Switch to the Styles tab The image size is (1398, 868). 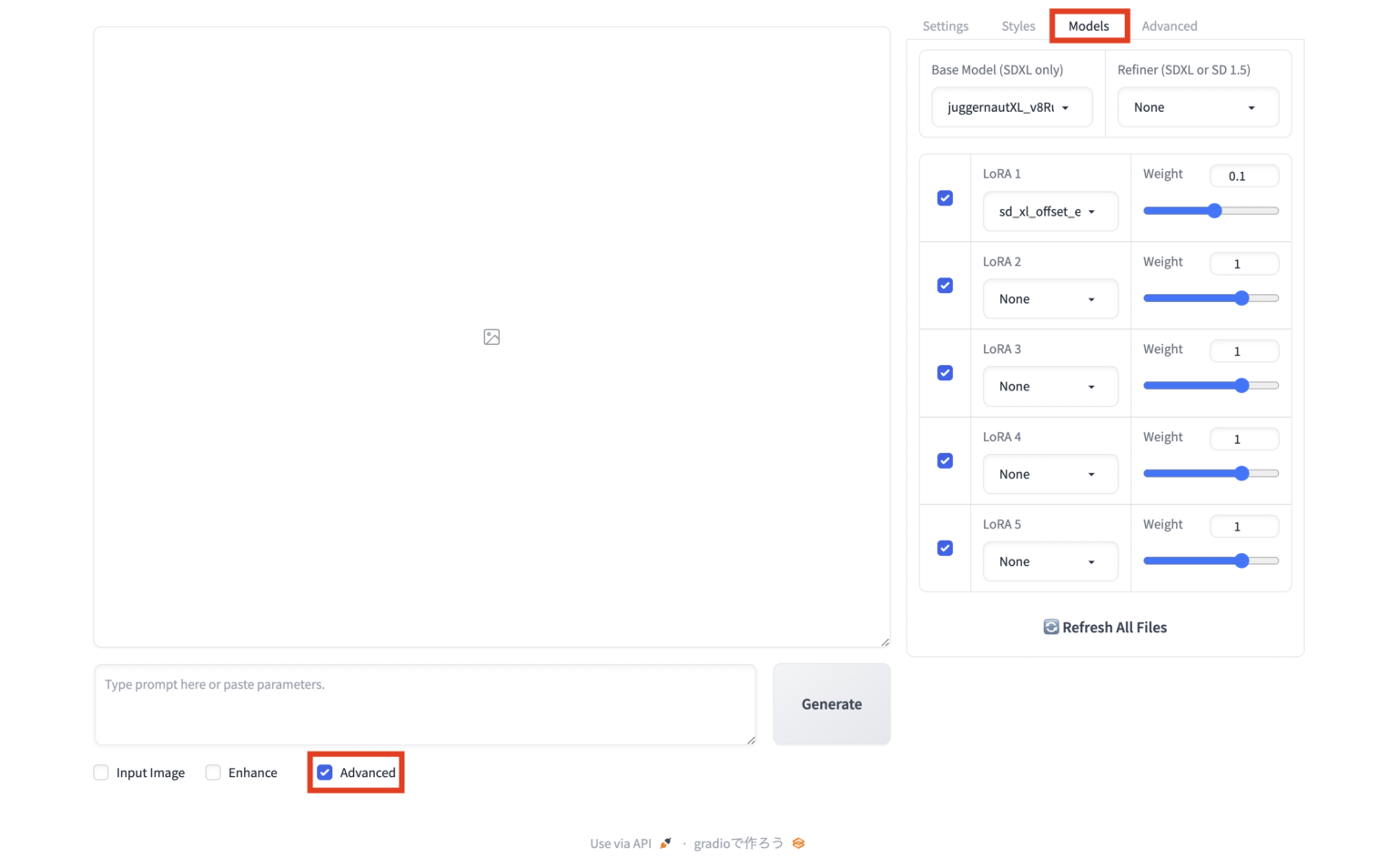coord(1018,25)
